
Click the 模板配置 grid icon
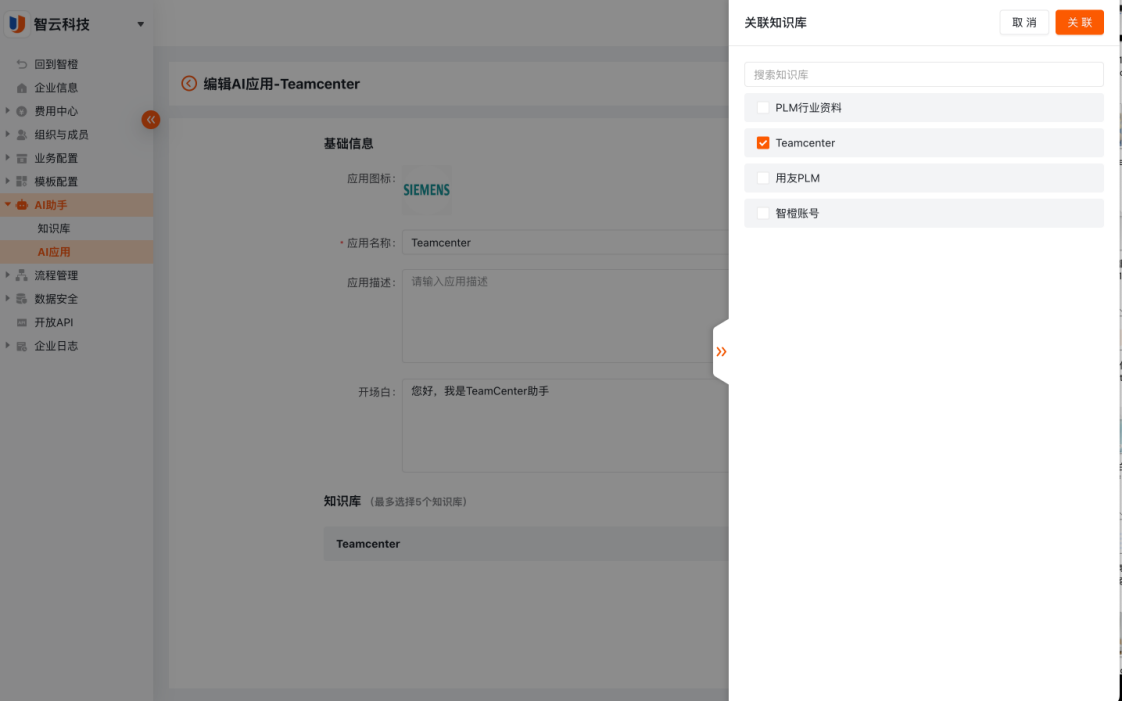(21, 182)
